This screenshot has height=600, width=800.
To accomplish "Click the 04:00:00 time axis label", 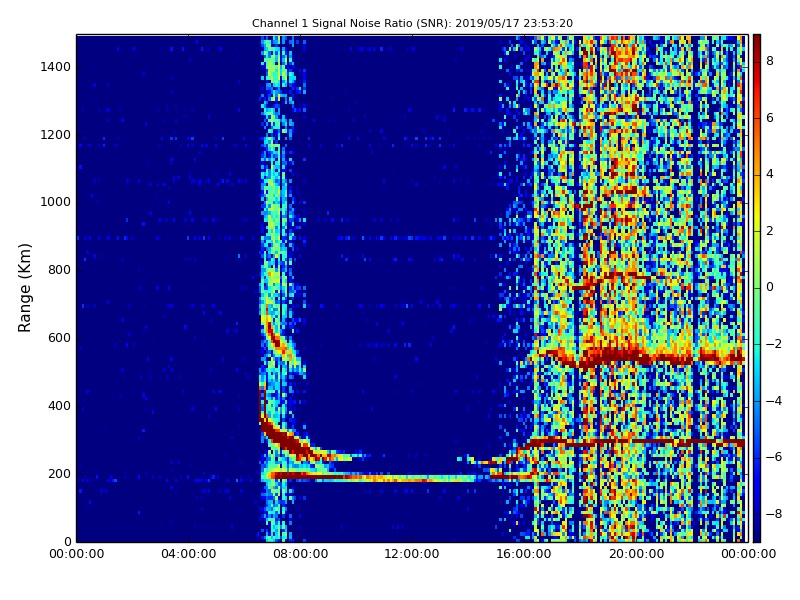I will [189, 554].
